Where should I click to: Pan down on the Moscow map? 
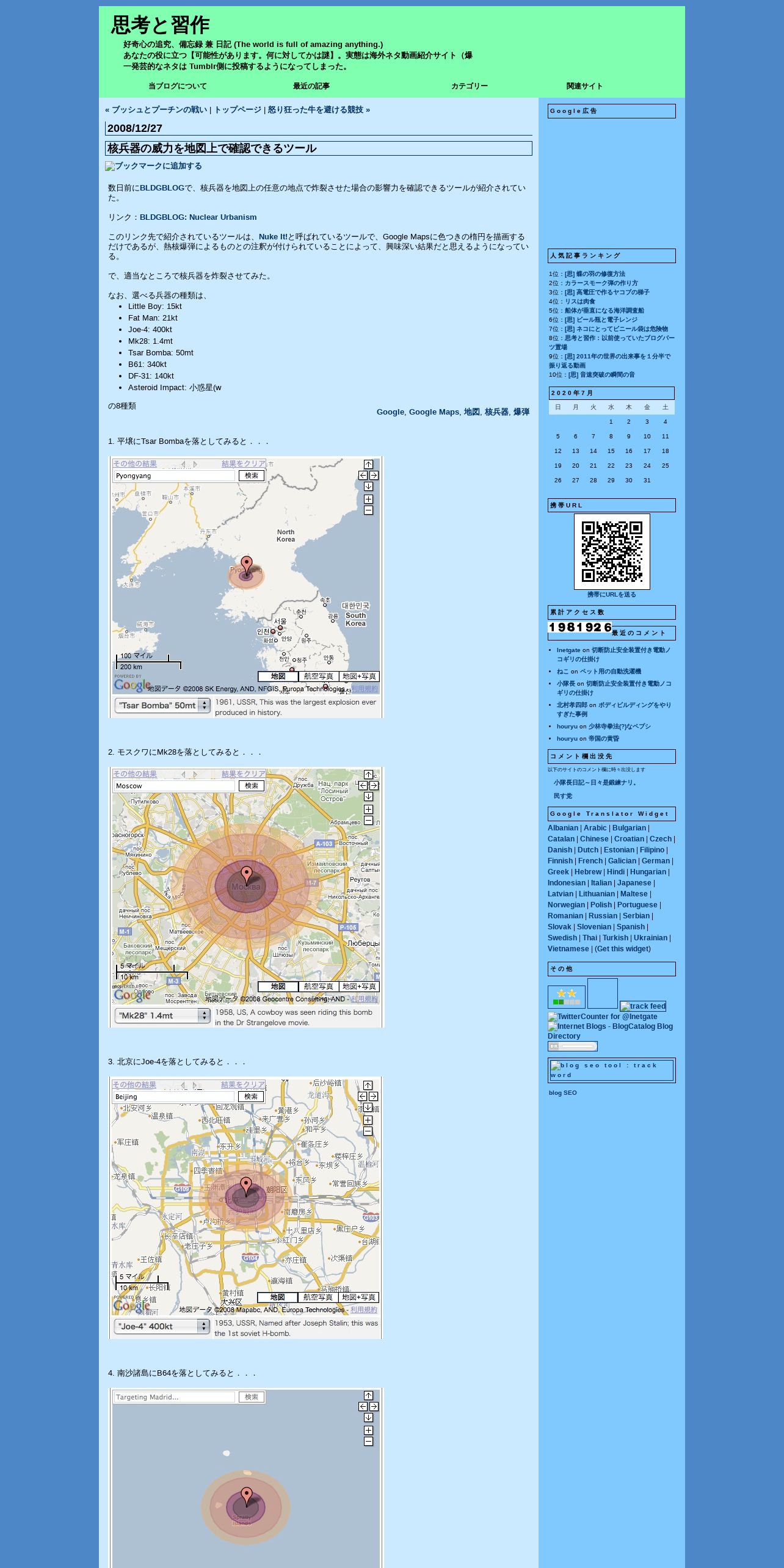click(368, 797)
